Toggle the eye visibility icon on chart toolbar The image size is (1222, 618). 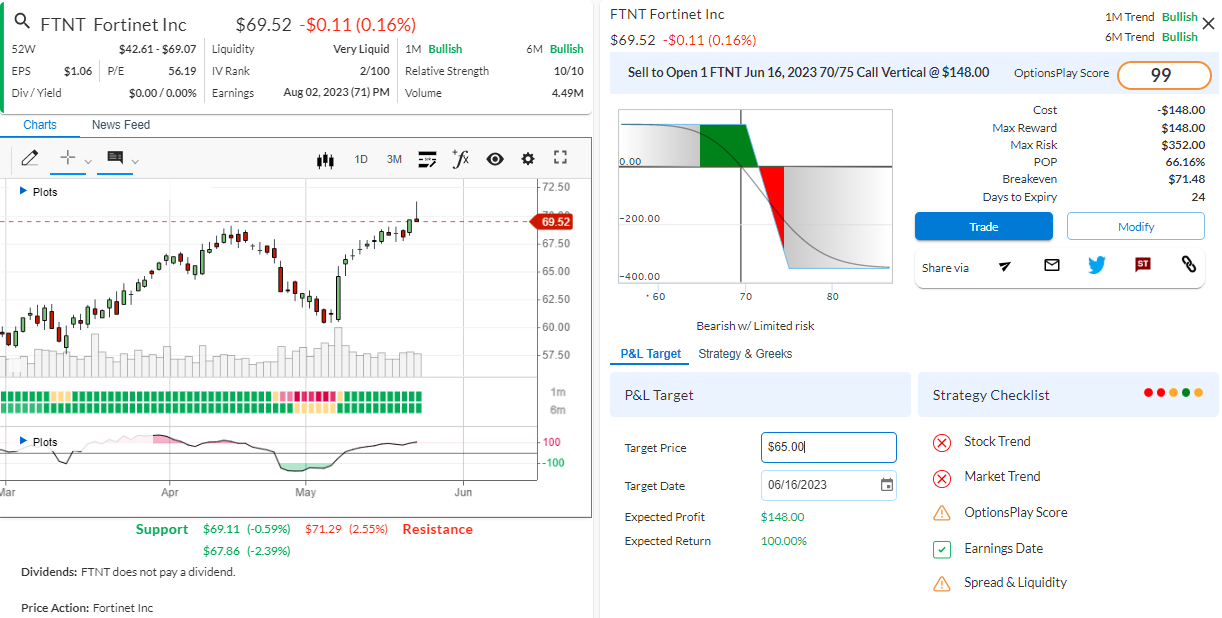(495, 159)
